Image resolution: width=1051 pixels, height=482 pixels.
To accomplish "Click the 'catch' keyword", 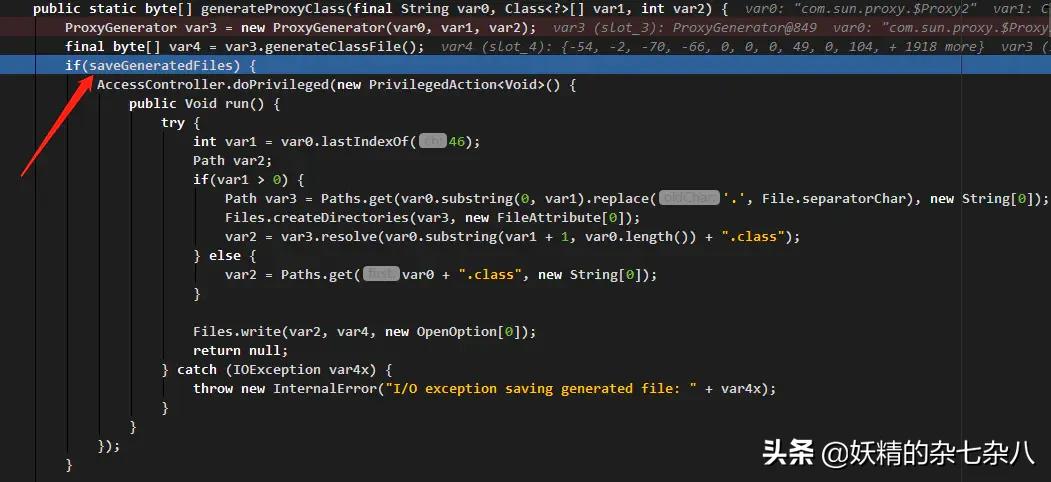I will tap(197, 370).
